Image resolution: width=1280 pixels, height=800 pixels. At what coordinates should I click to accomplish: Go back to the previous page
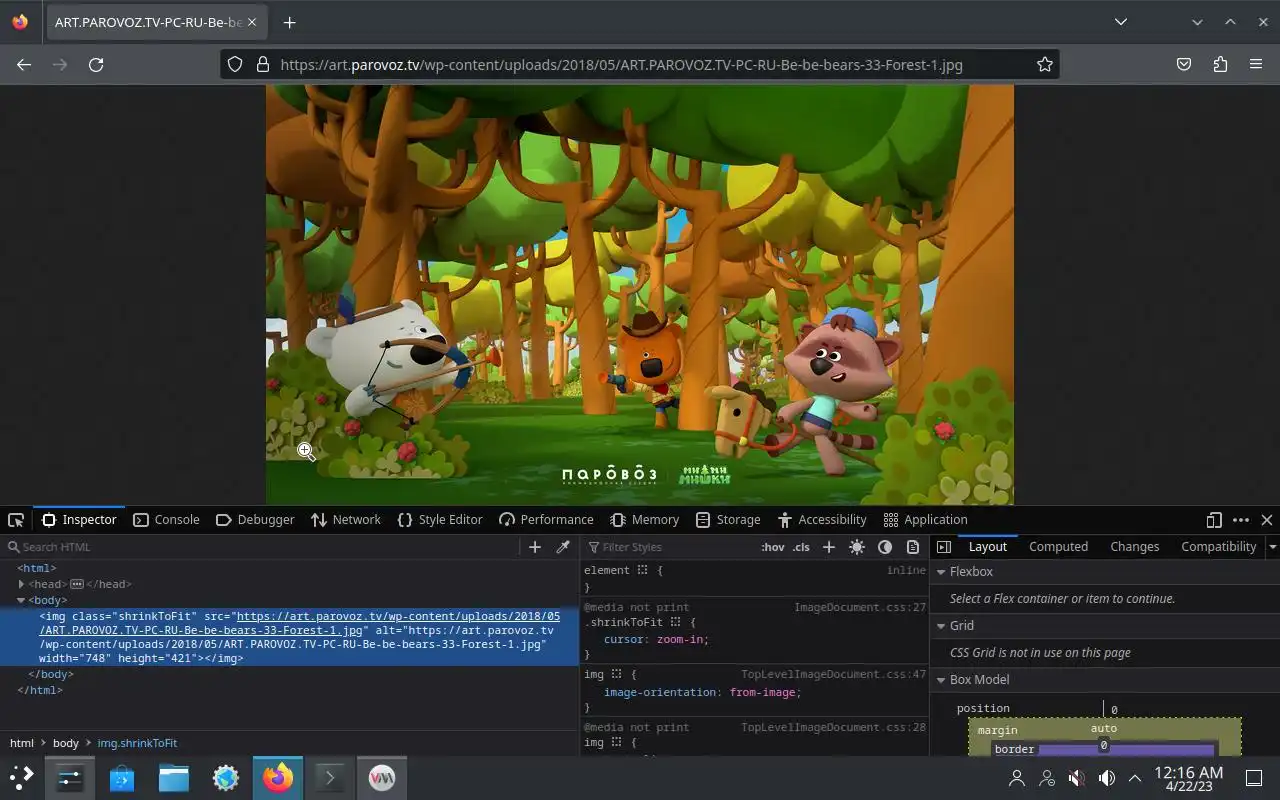[24, 64]
